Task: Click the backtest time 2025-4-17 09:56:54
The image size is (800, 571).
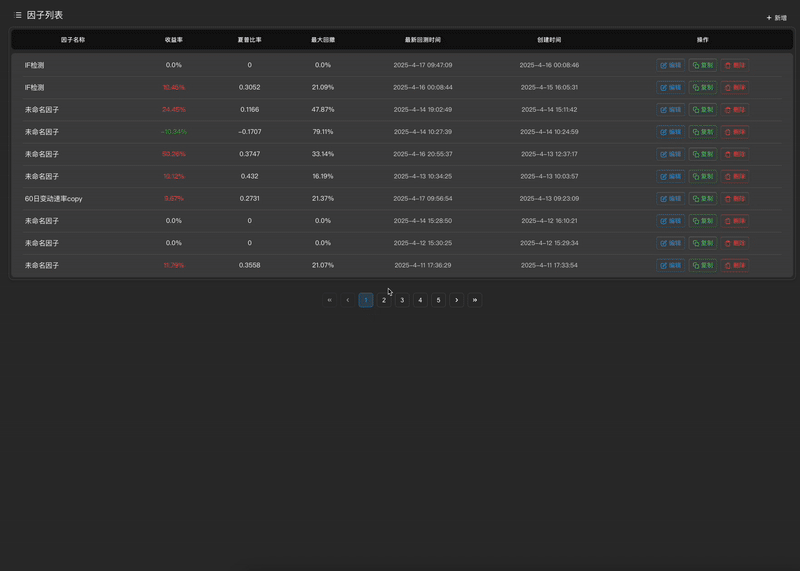Action: click(422, 198)
